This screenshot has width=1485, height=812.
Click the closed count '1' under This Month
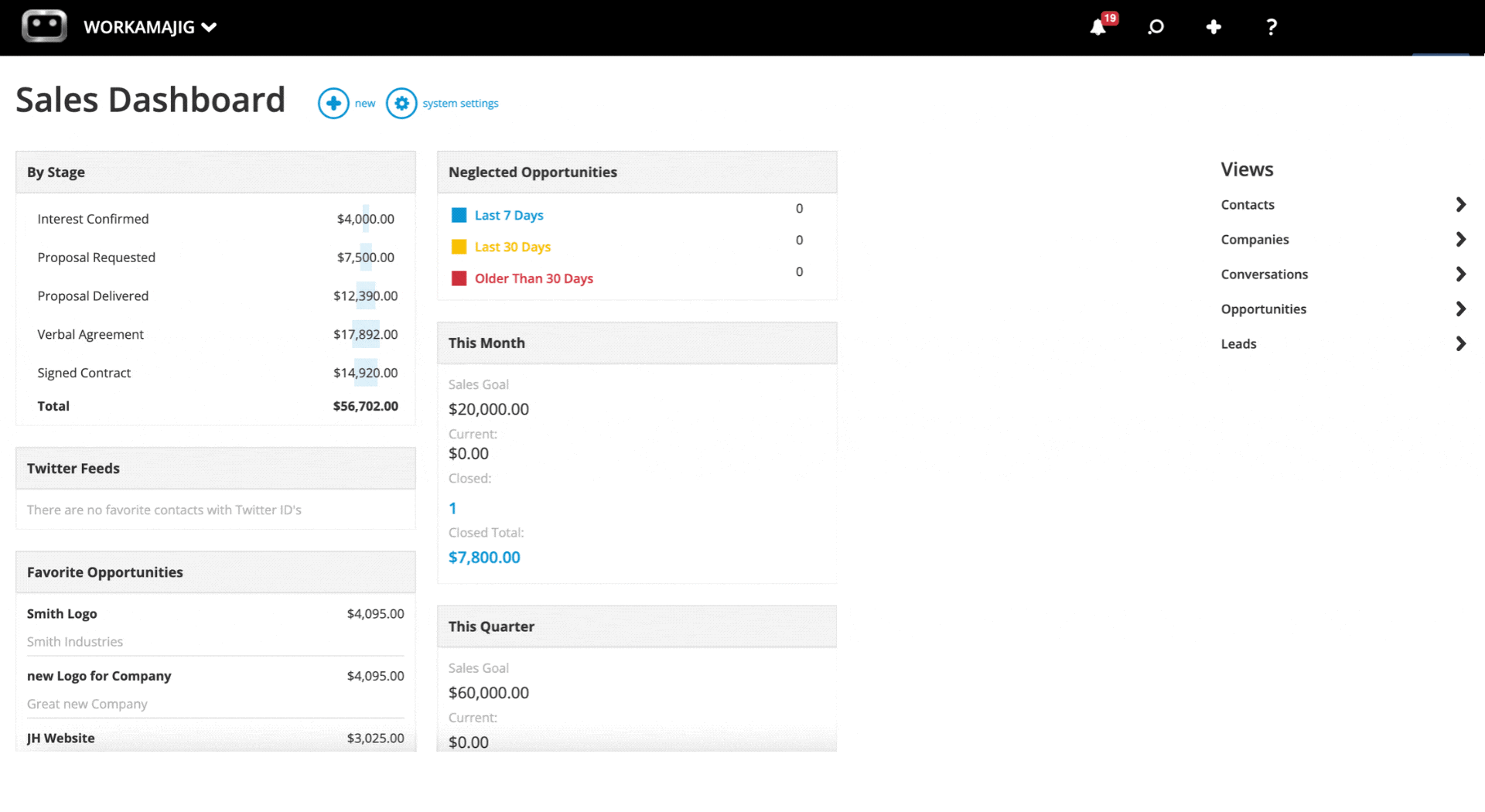[x=452, y=508]
